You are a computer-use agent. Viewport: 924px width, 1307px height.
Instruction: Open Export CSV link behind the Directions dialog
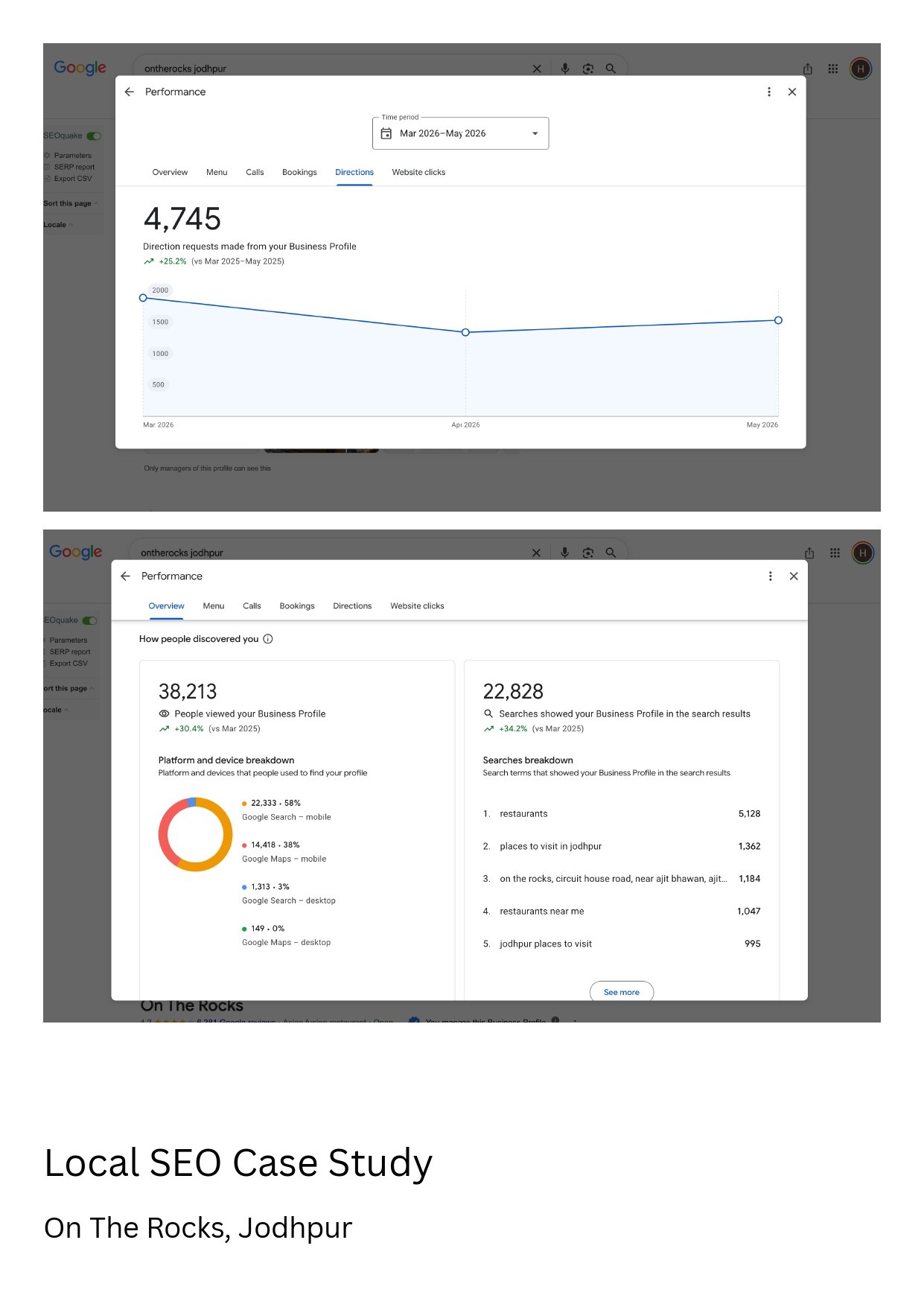click(73, 179)
